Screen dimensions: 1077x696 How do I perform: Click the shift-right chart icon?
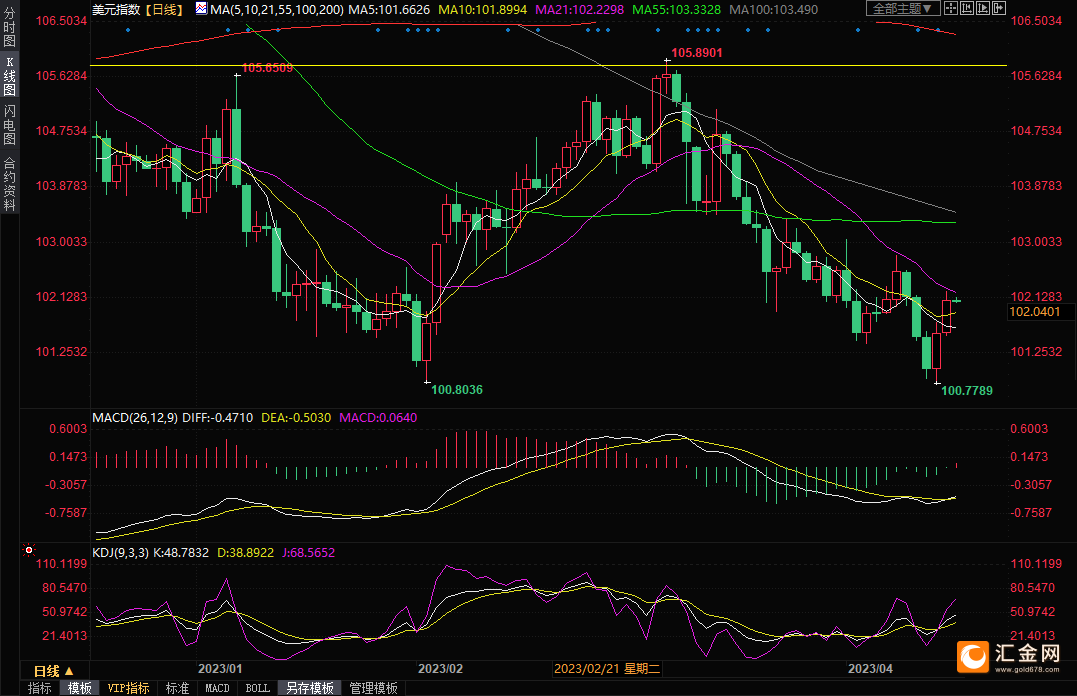coord(999,8)
